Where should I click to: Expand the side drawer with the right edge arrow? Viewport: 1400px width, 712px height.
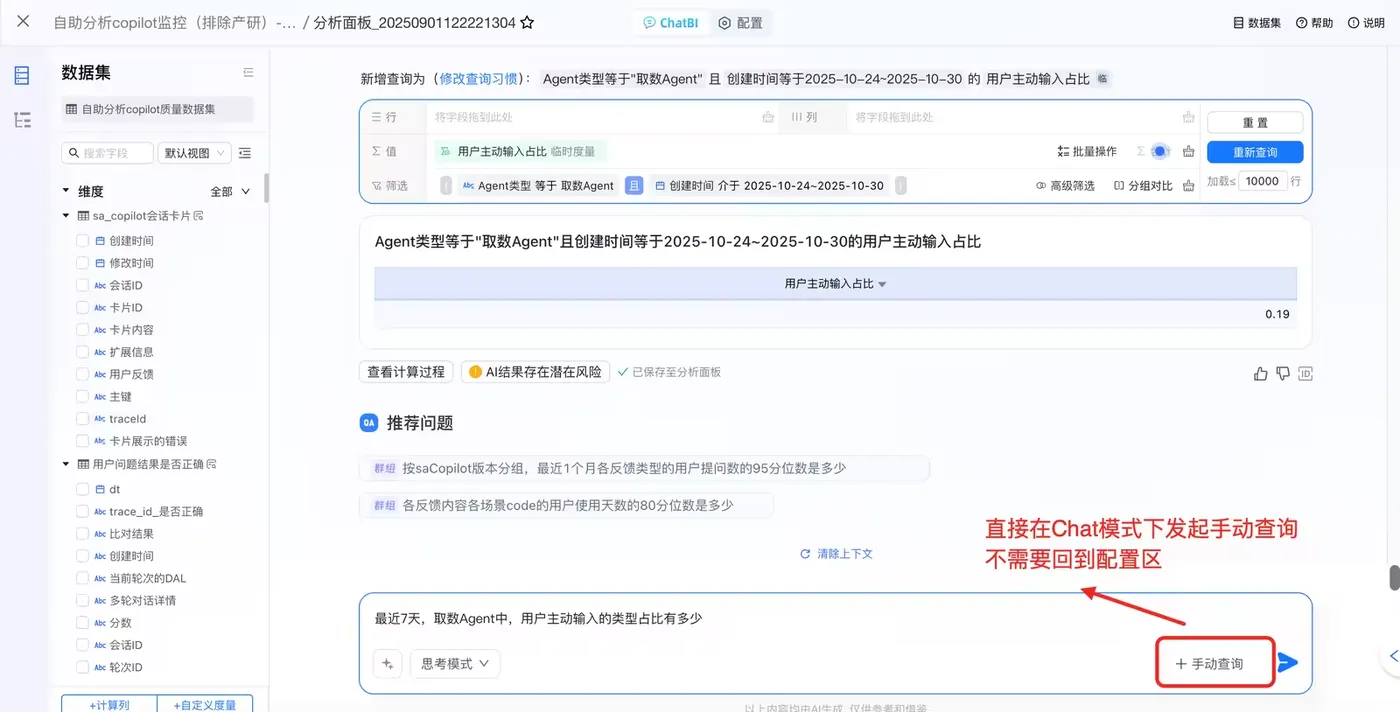tap(1393, 656)
